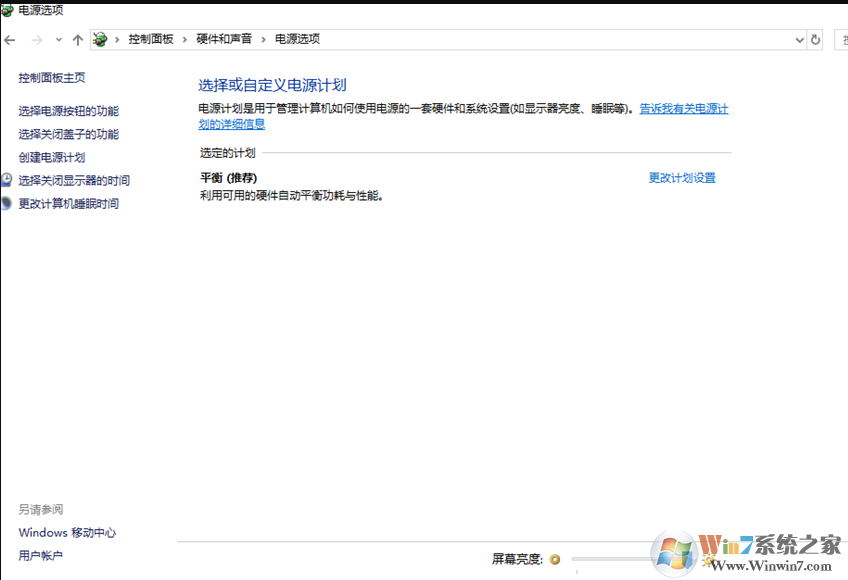Open 更改计划设置 link
848x580 pixels.
point(682,178)
